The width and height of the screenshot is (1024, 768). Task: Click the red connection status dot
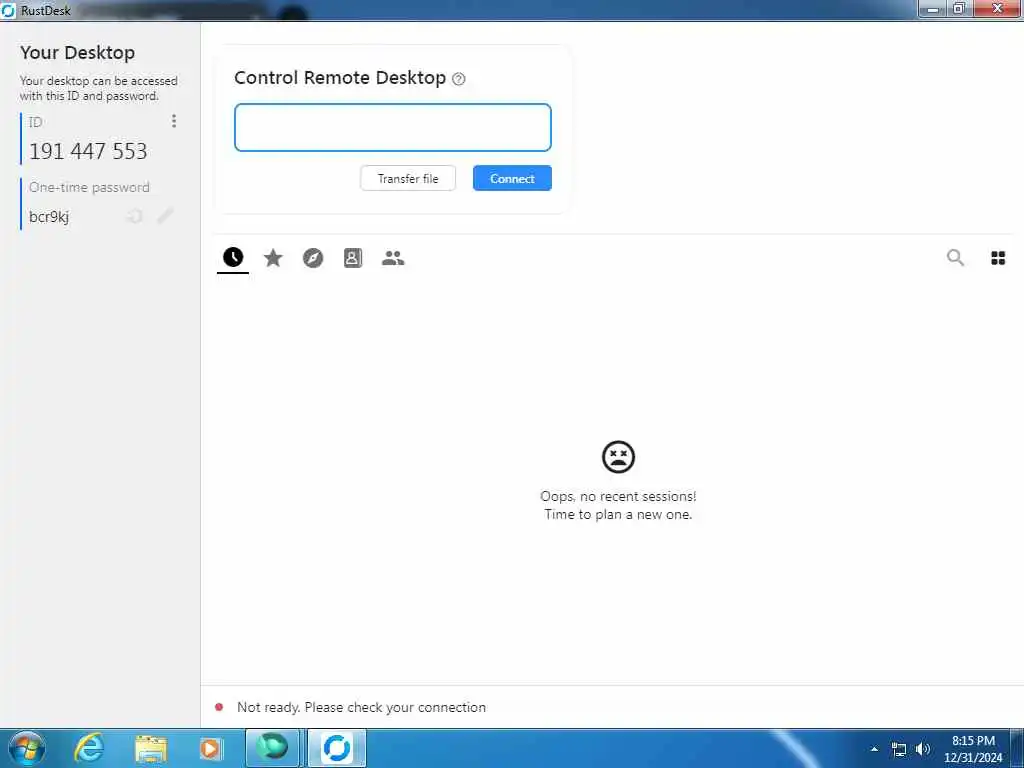coord(219,707)
